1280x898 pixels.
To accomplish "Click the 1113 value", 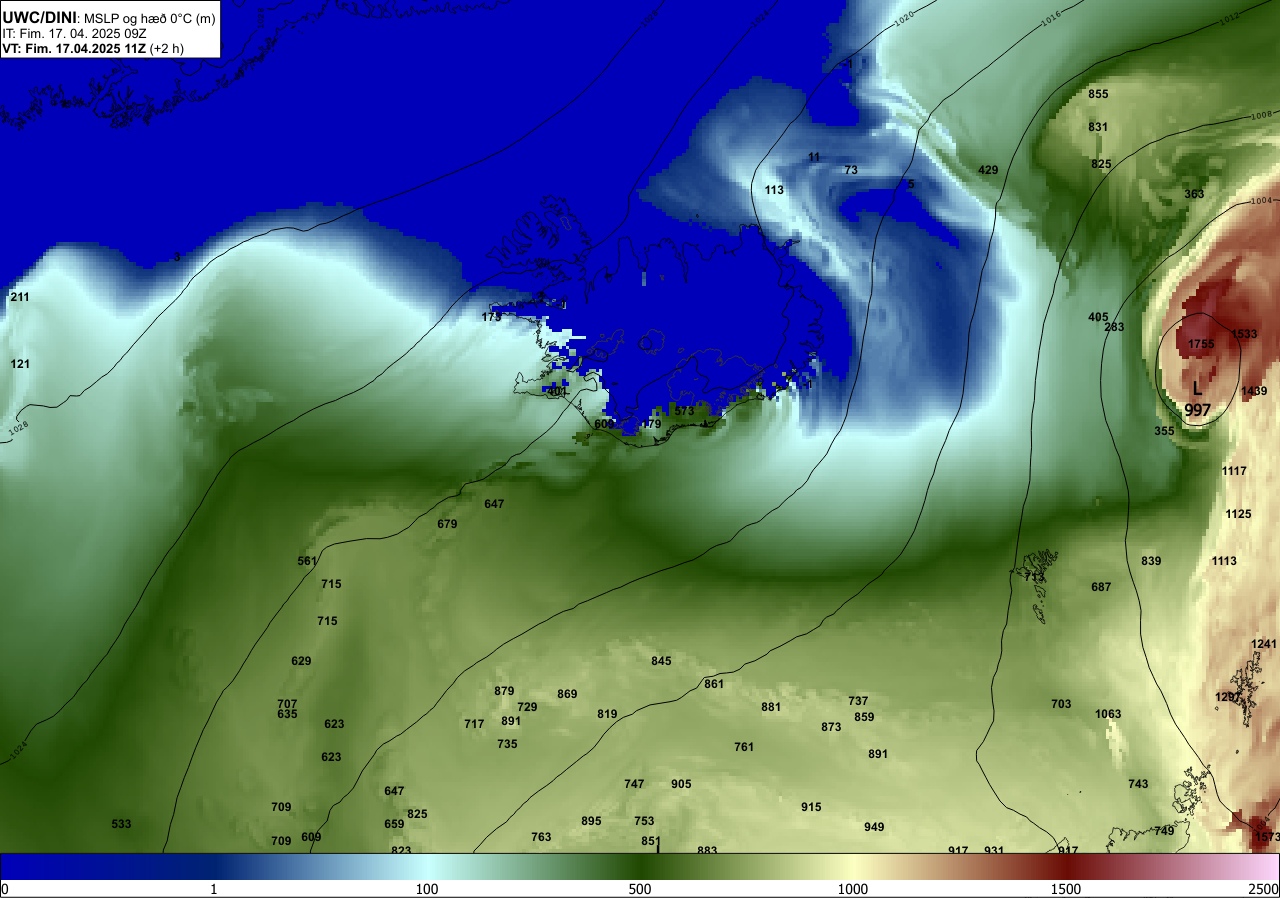I will 1224,561.
